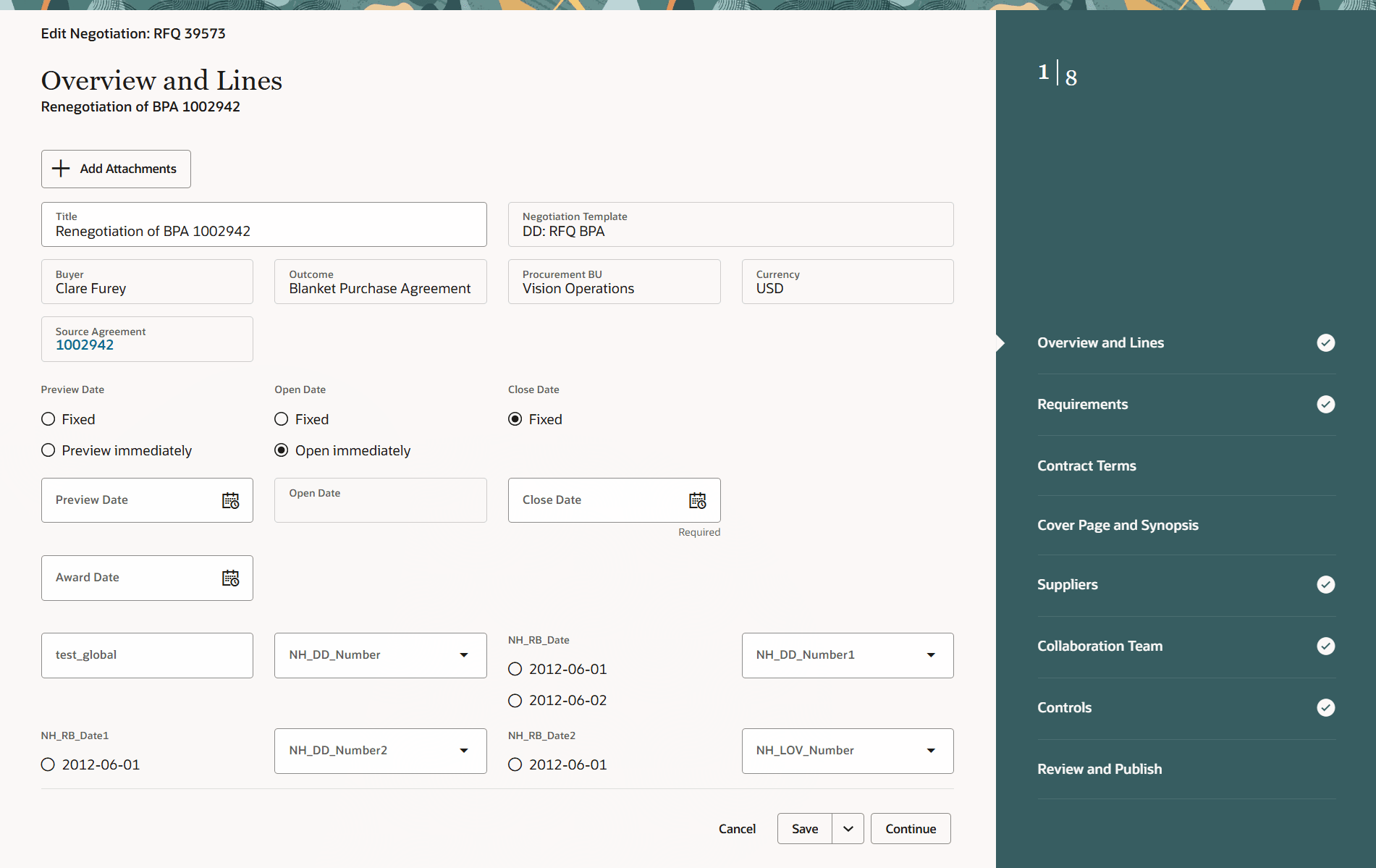
Task: Go to Review and Publish step
Action: [x=1099, y=768]
